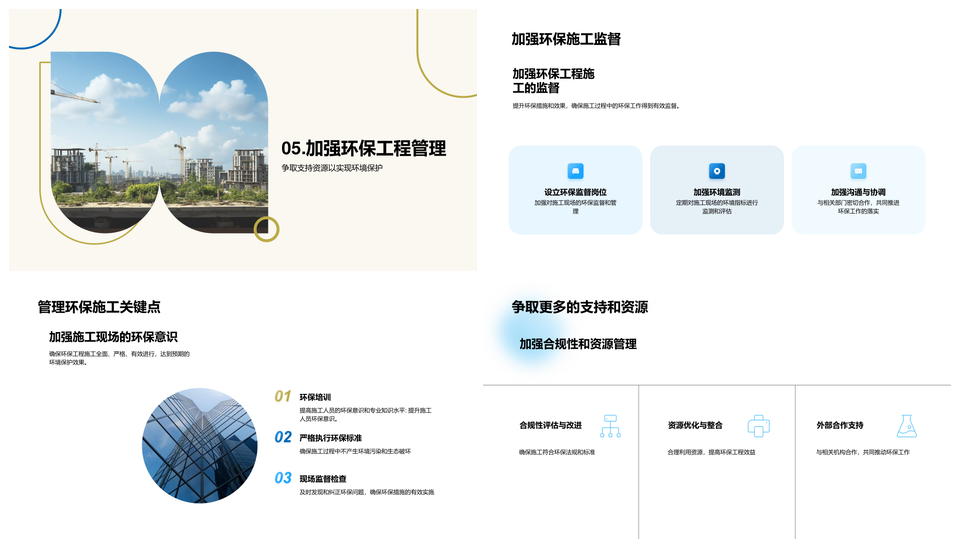Click the construction site cranes photo

click(x=160, y=140)
